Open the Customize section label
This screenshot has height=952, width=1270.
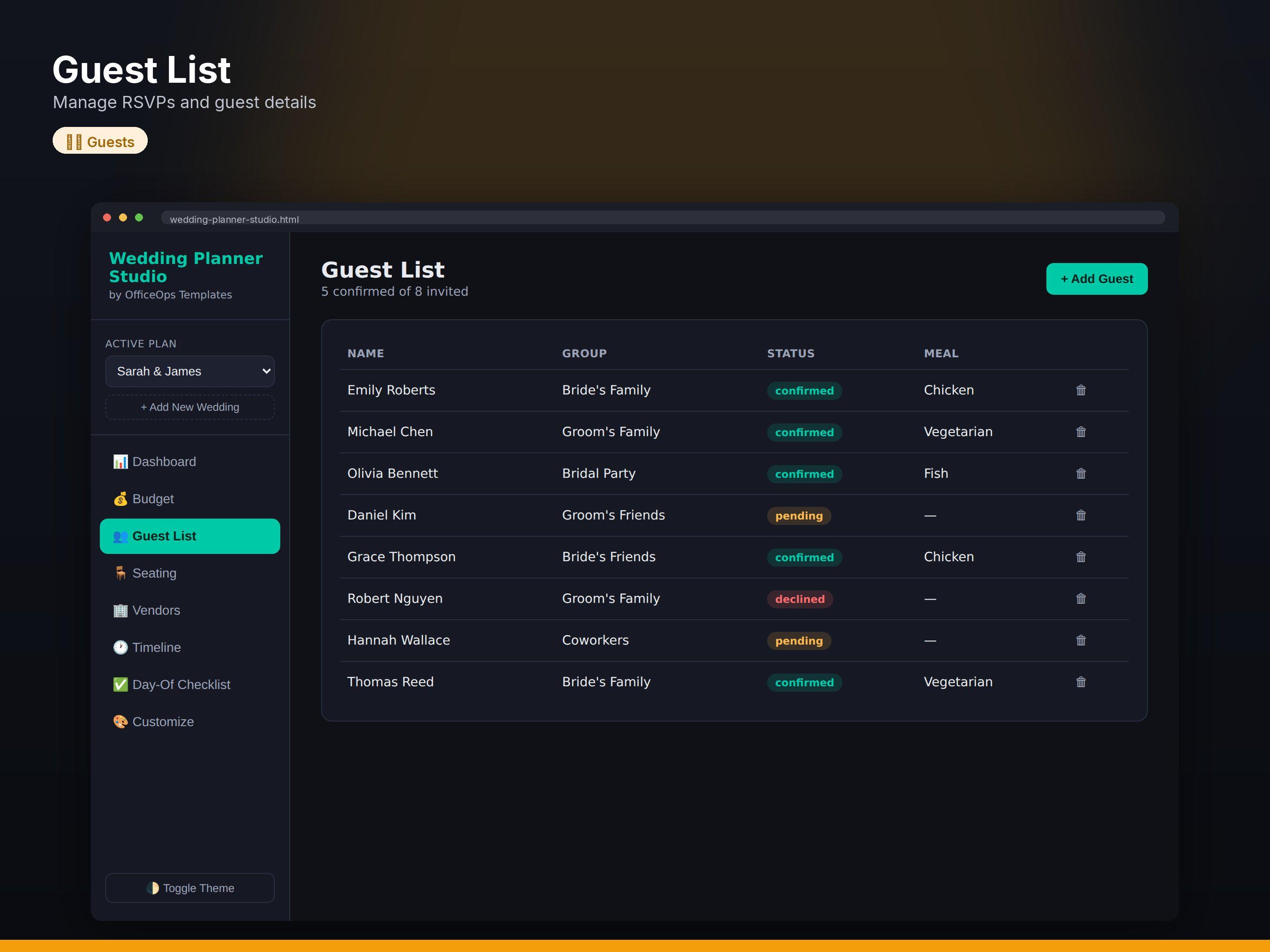163,722
